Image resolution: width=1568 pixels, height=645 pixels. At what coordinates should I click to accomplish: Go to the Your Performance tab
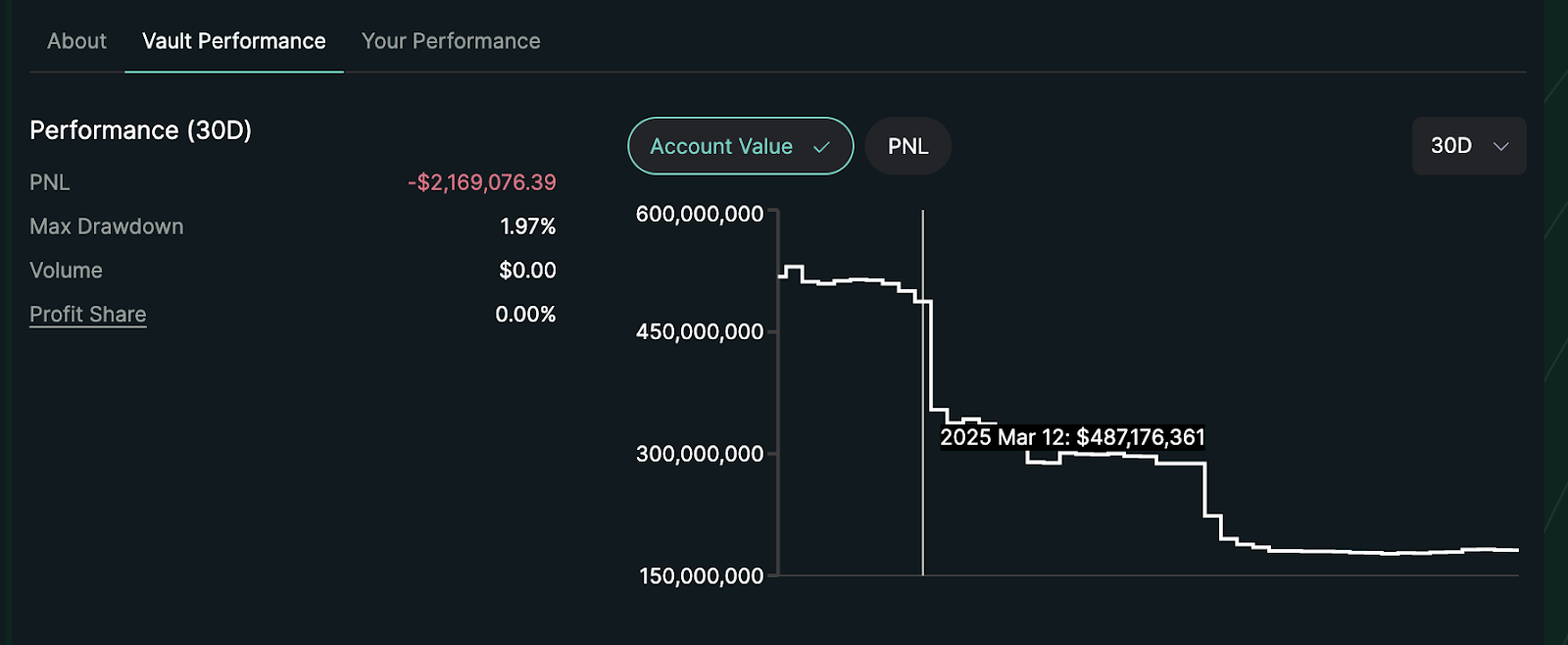pos(451,41)
